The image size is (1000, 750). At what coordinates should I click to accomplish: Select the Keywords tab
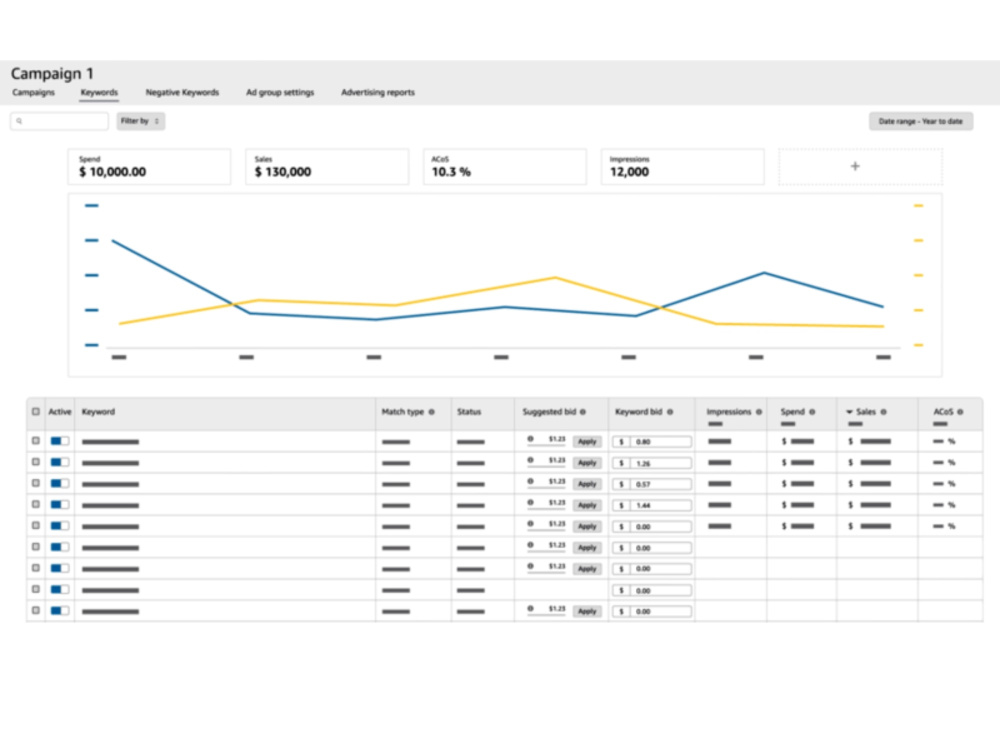99,92
